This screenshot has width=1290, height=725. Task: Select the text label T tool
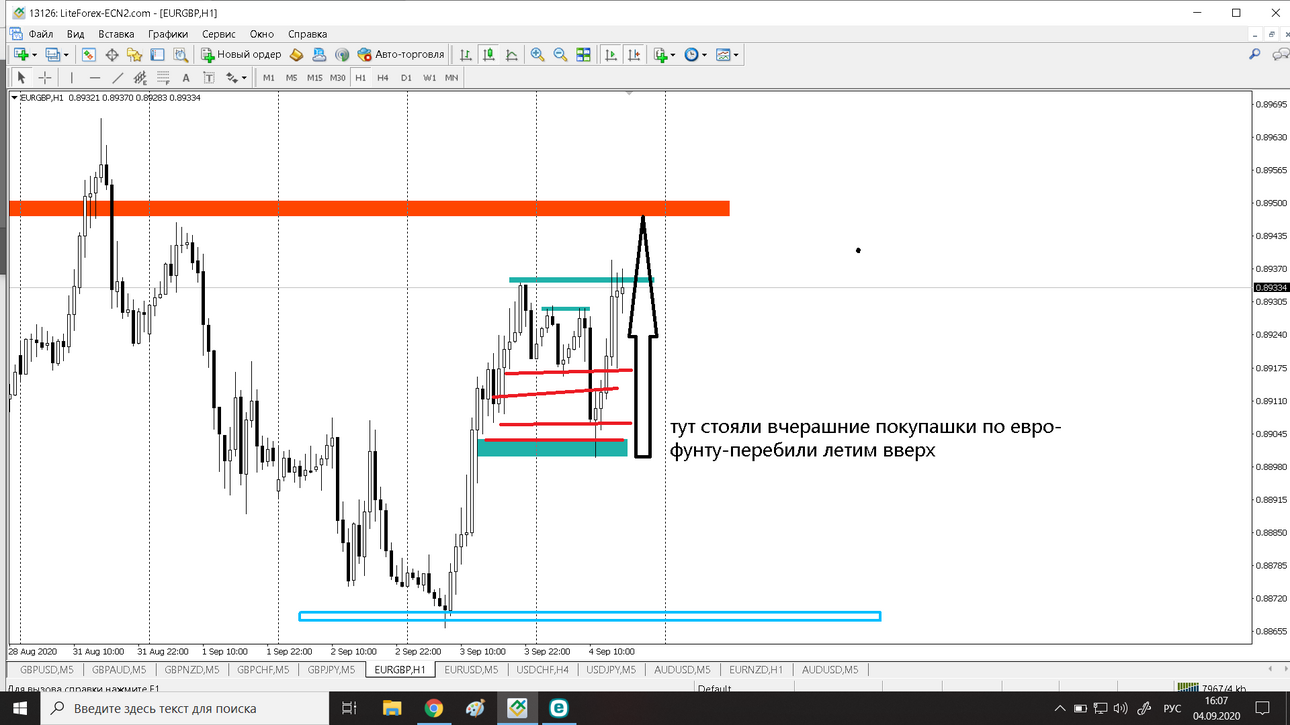point(209,77)
